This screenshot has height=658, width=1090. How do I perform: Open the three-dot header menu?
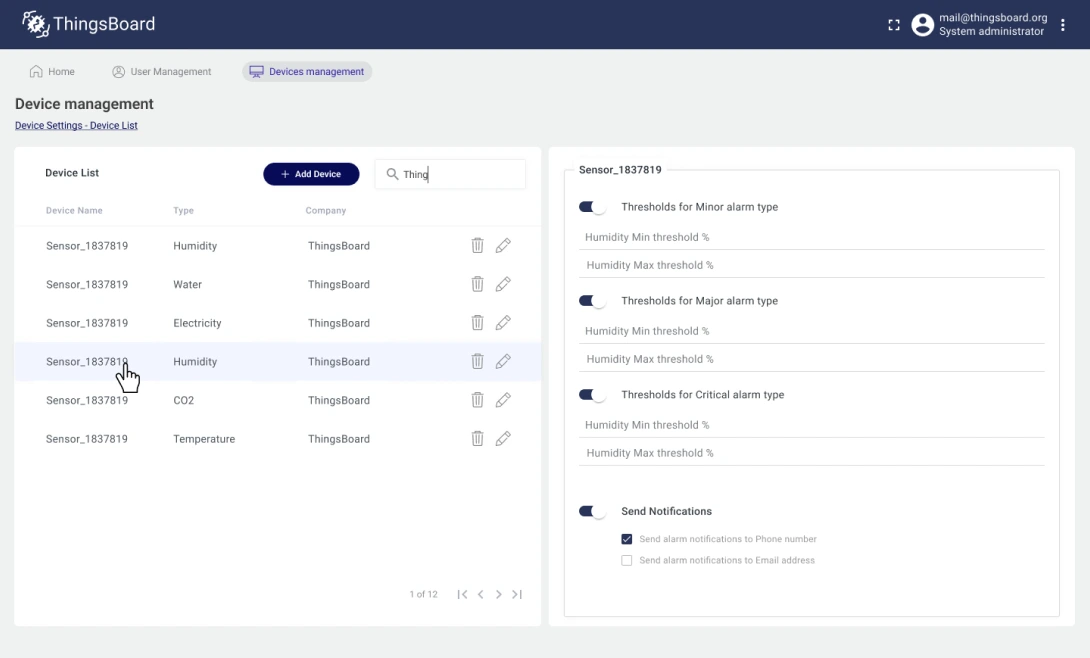click(x=1063, y=25)
